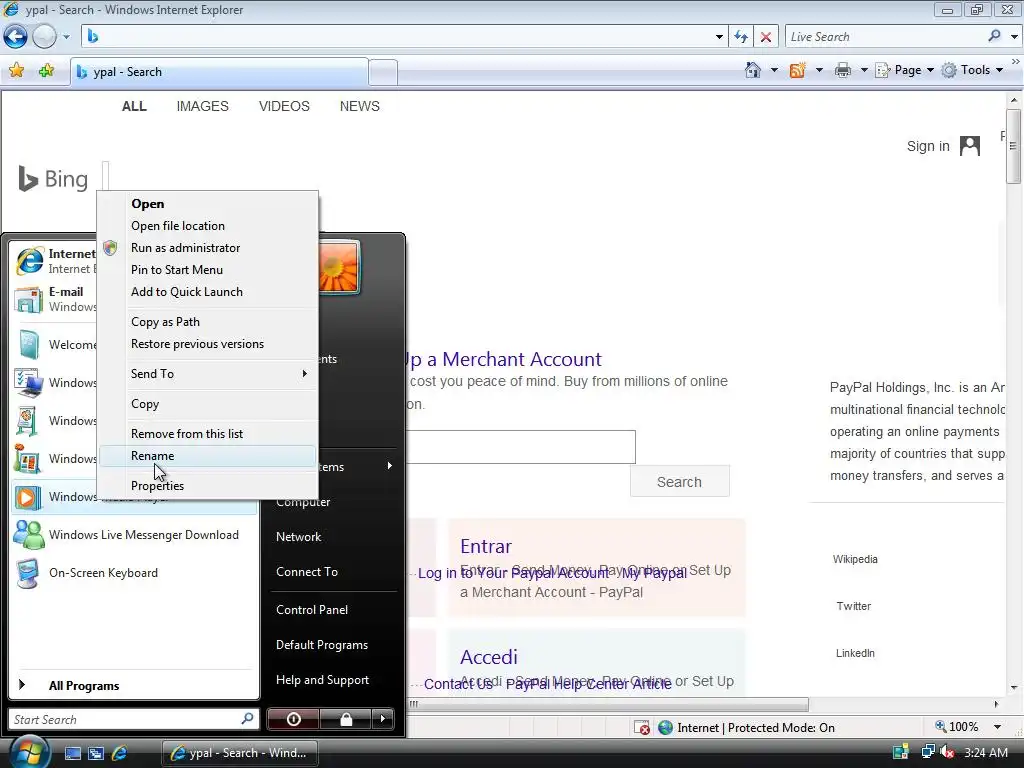Click the Bing logo
Viewport: 1024px width, 768px height.
click(53, 179)
